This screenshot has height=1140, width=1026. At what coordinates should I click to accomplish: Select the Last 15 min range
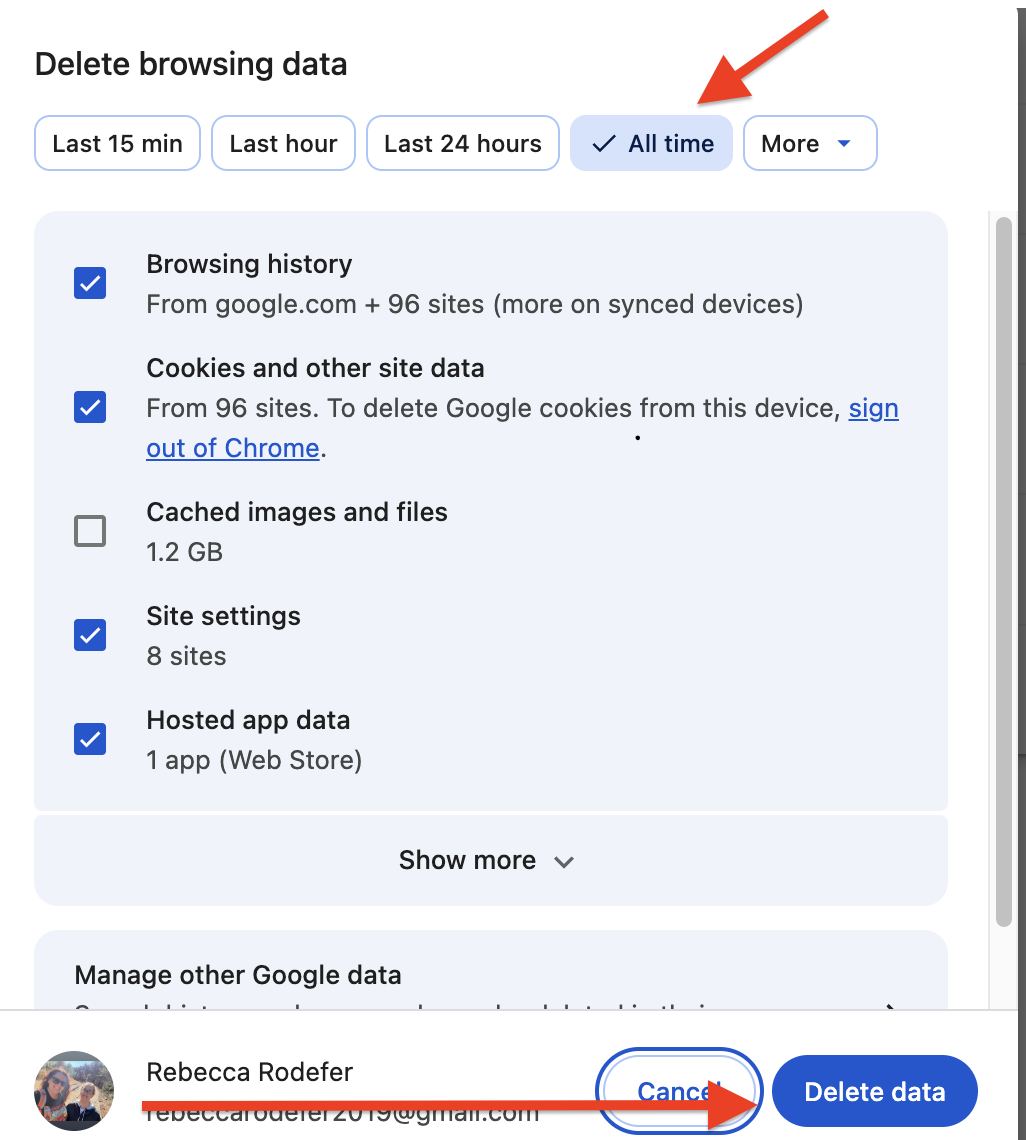click(x=117, y=143)
